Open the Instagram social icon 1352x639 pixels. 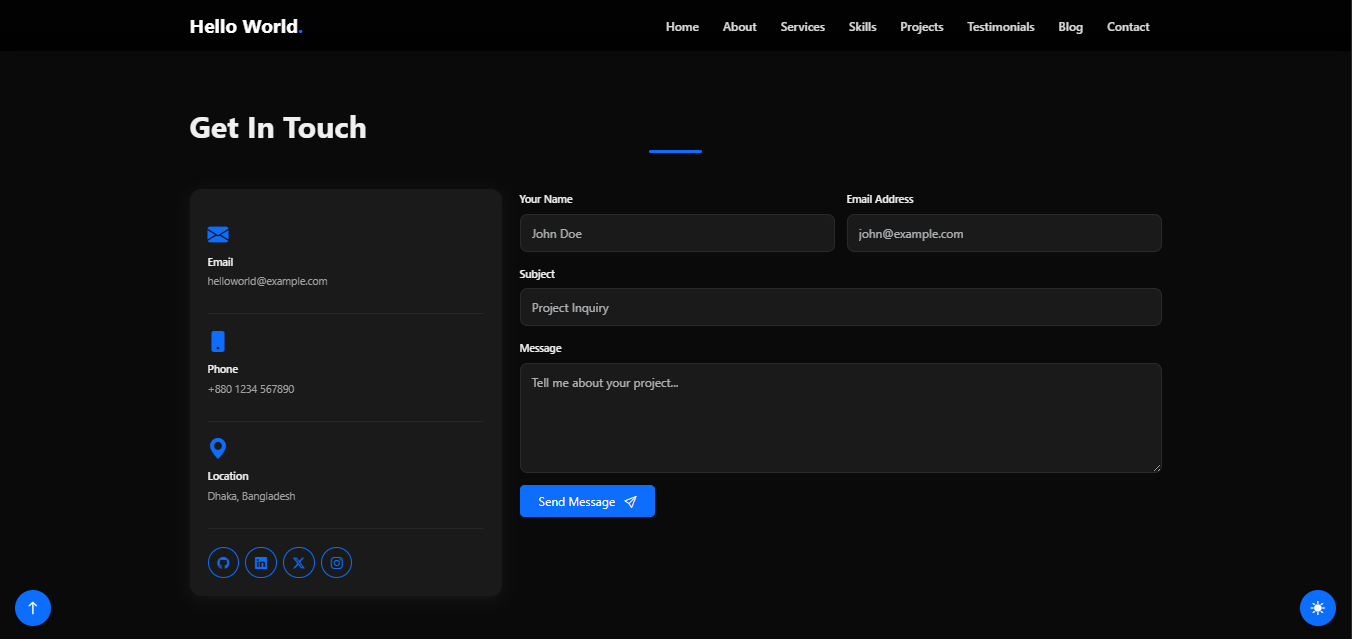pyautogui.click(x=337, y=563)
